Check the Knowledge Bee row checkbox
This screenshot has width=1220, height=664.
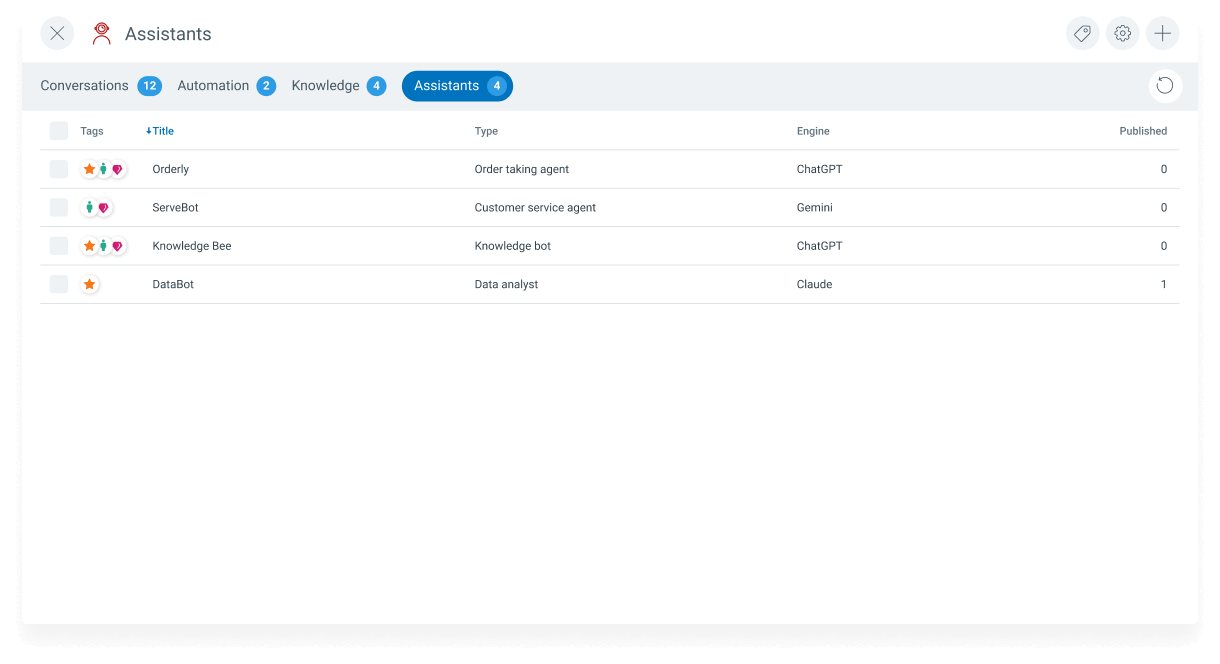coord(59,246)
